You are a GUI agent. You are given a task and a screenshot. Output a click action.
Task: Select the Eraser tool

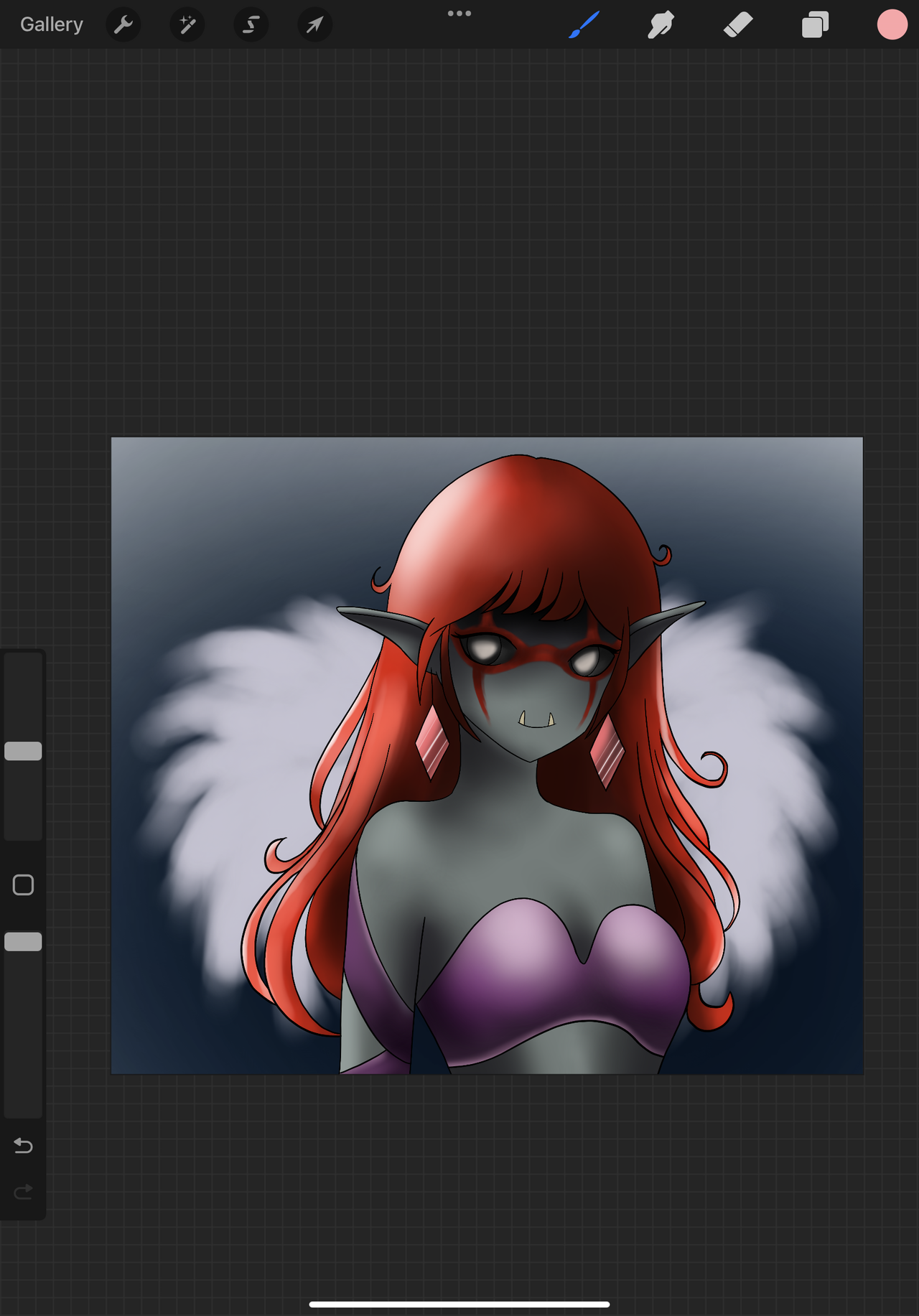tap(737, 24)
